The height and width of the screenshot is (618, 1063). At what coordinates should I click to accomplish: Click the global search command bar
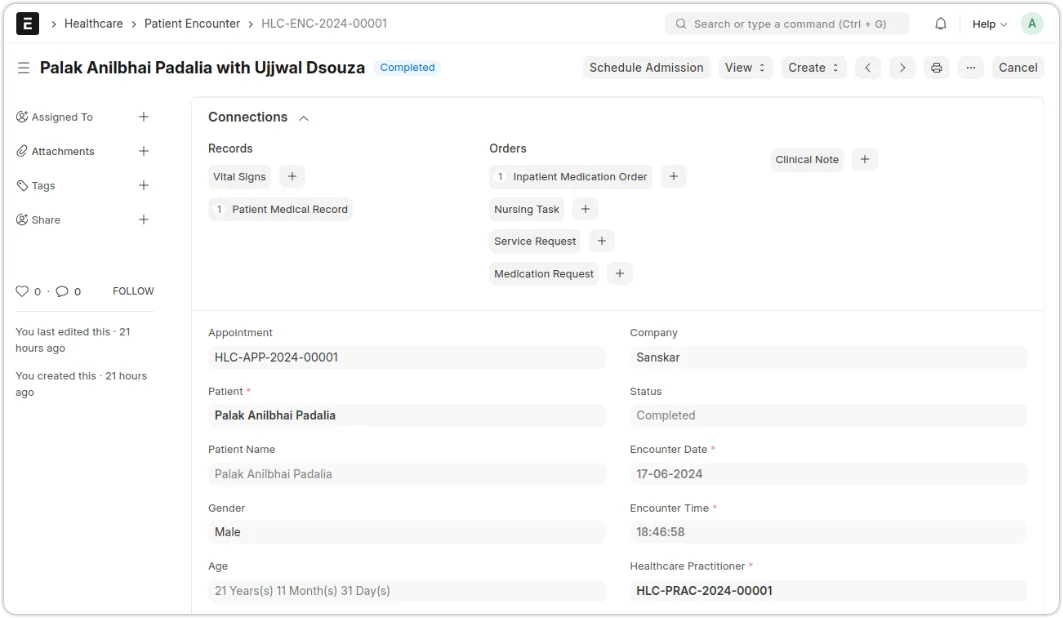790,23
